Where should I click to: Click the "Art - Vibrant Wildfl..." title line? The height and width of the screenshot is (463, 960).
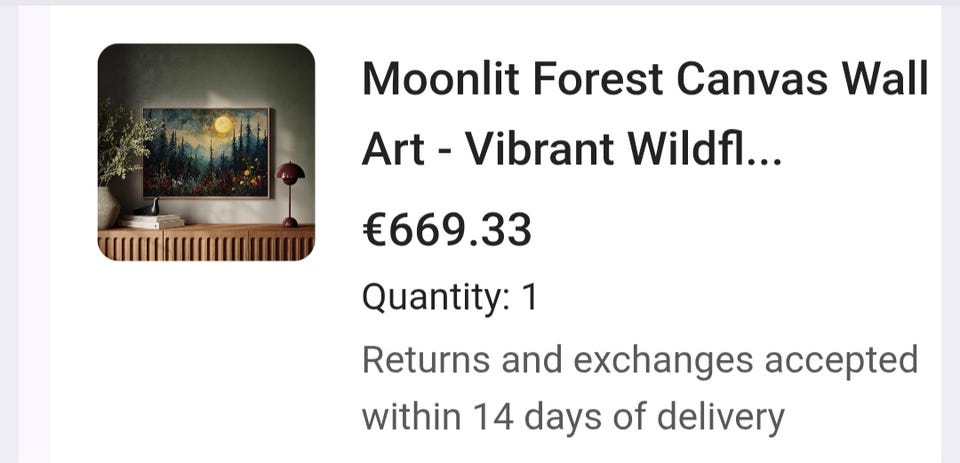pos(572,150)
